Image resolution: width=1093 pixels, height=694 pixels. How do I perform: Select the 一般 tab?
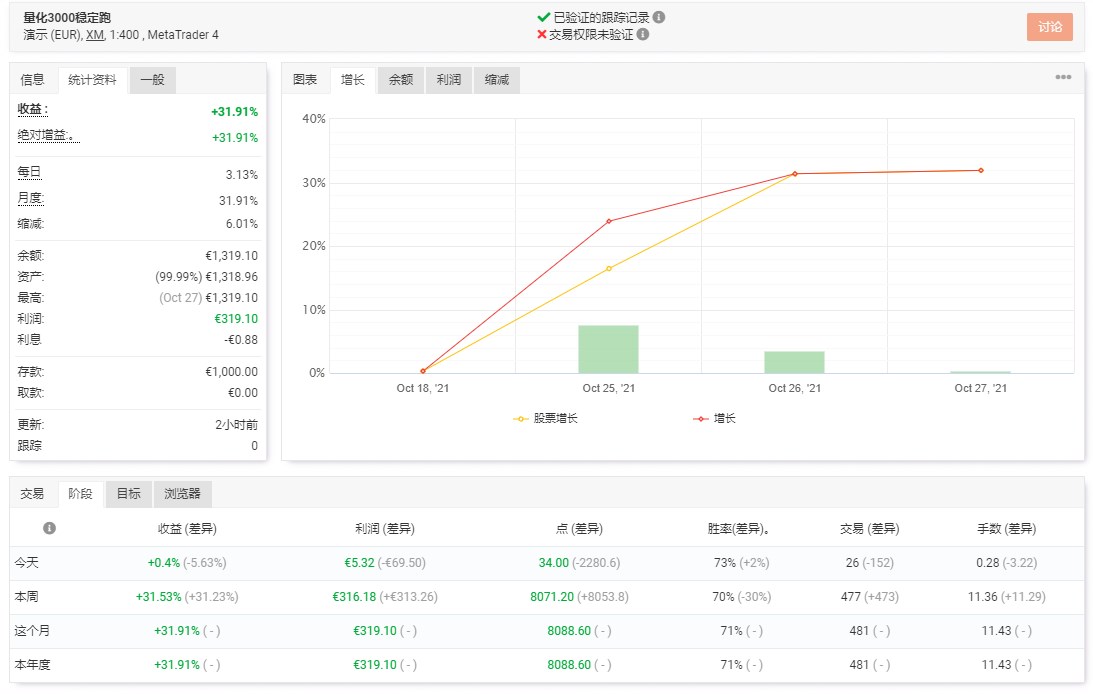click(x=153, y=80)
